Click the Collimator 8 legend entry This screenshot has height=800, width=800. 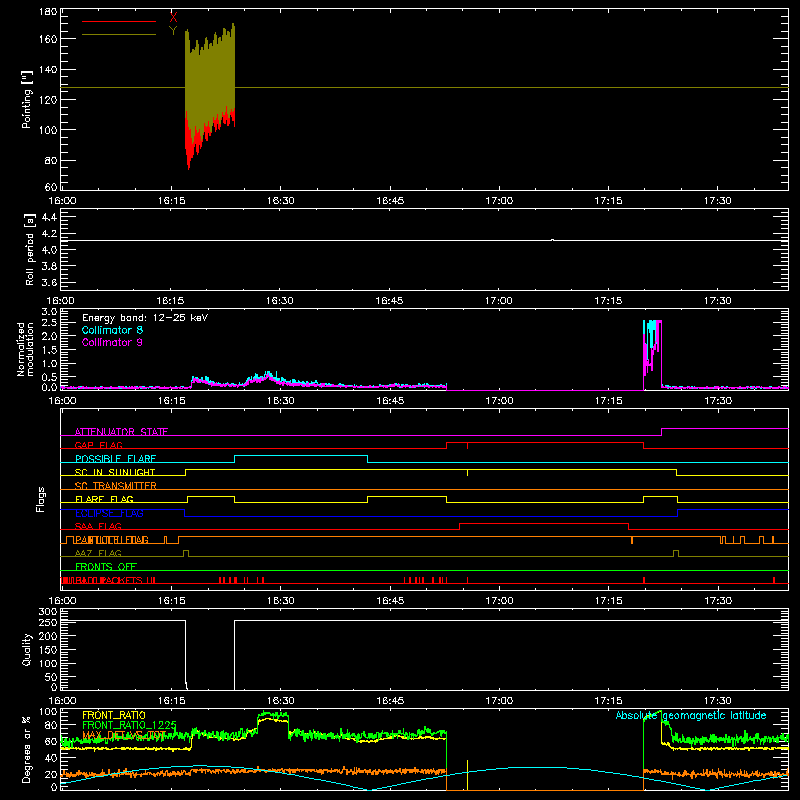[112, 330]
